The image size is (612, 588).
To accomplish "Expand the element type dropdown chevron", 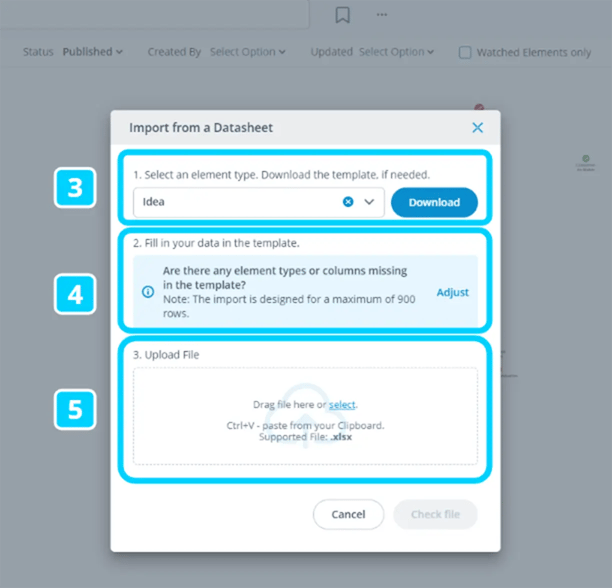I will (x=369, y=202).
